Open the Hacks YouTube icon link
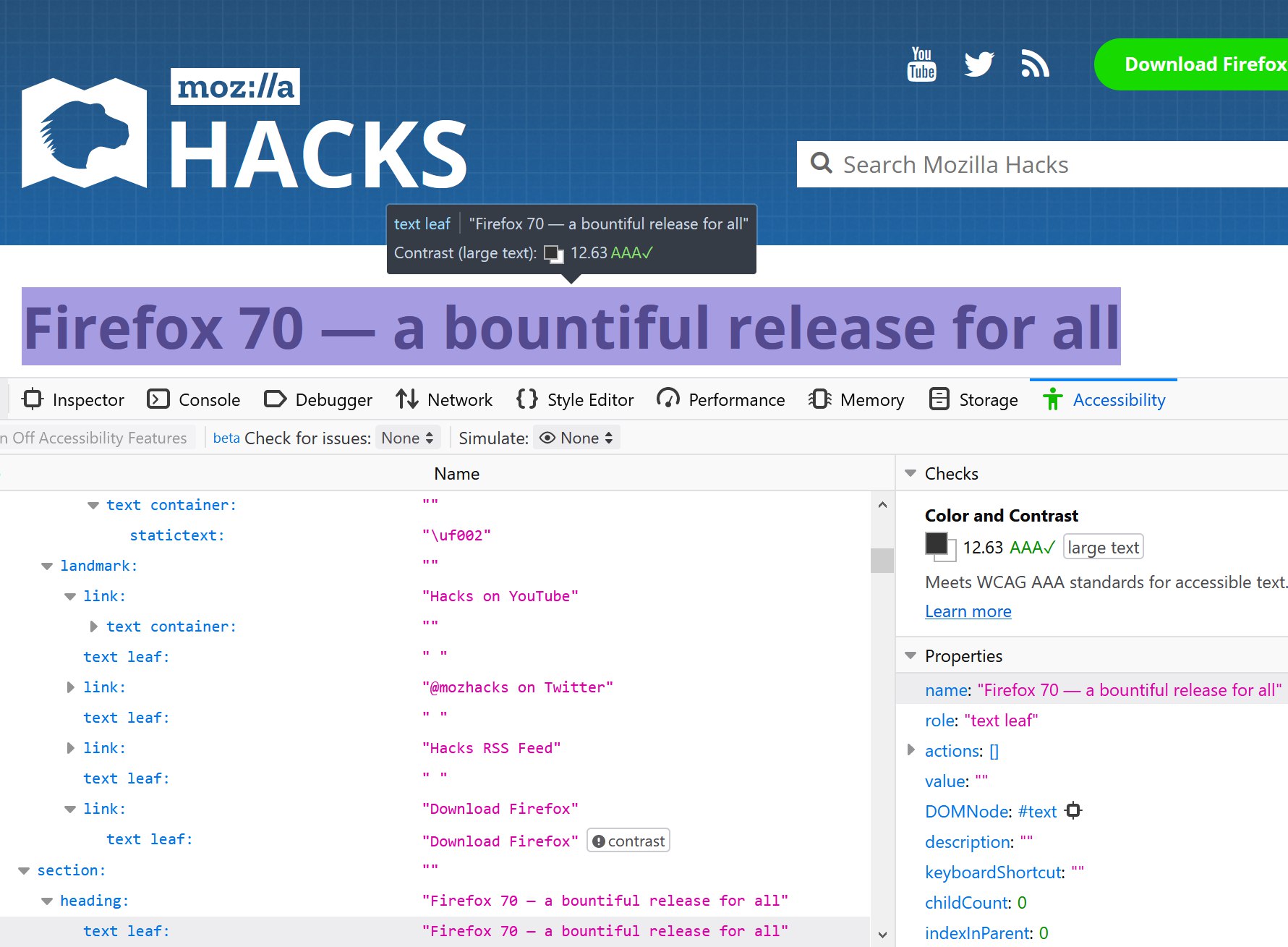Viewport: 1288px width, 947px height. pyautogui.click(x=921, y=64)
